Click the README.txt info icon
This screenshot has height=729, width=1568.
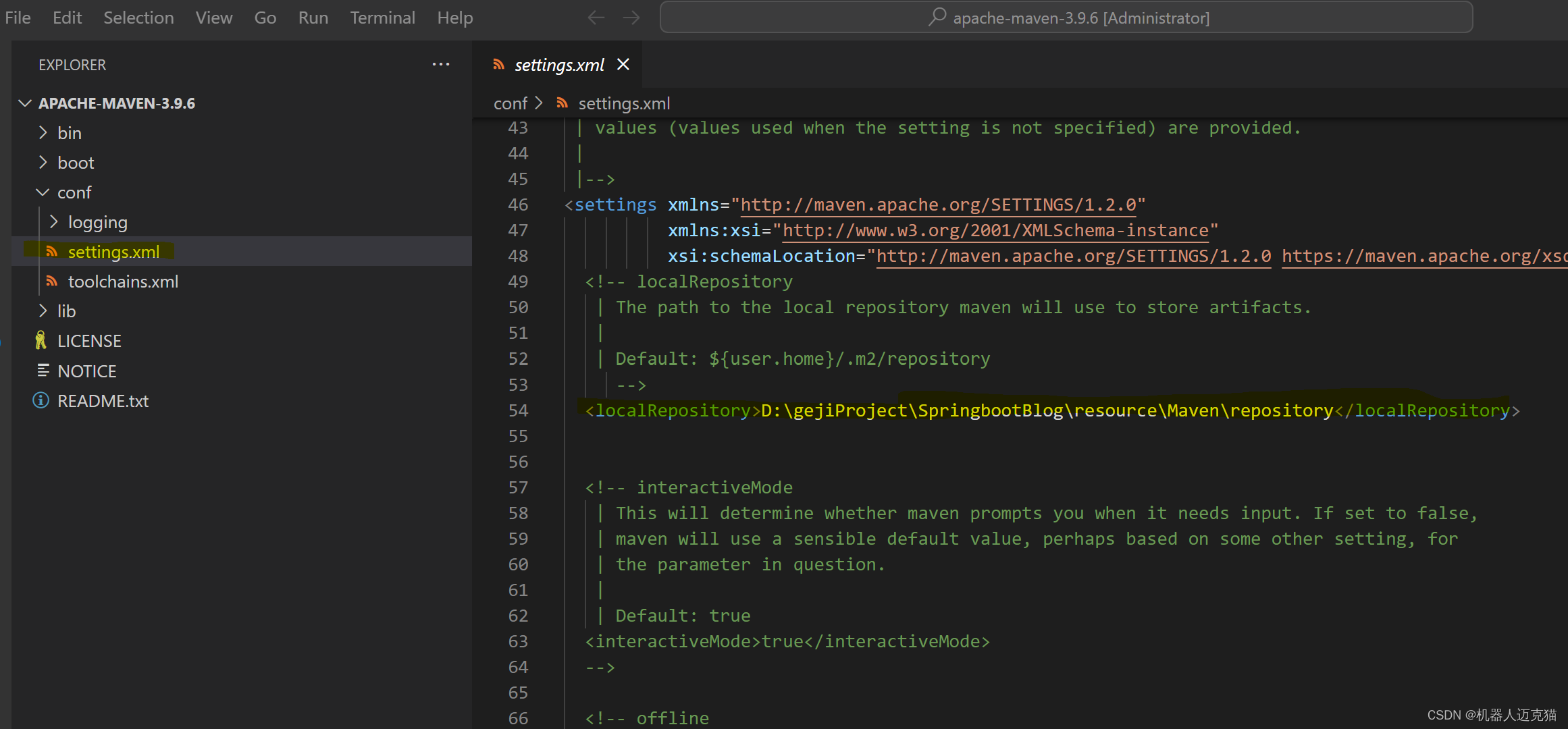coord(41,400)
